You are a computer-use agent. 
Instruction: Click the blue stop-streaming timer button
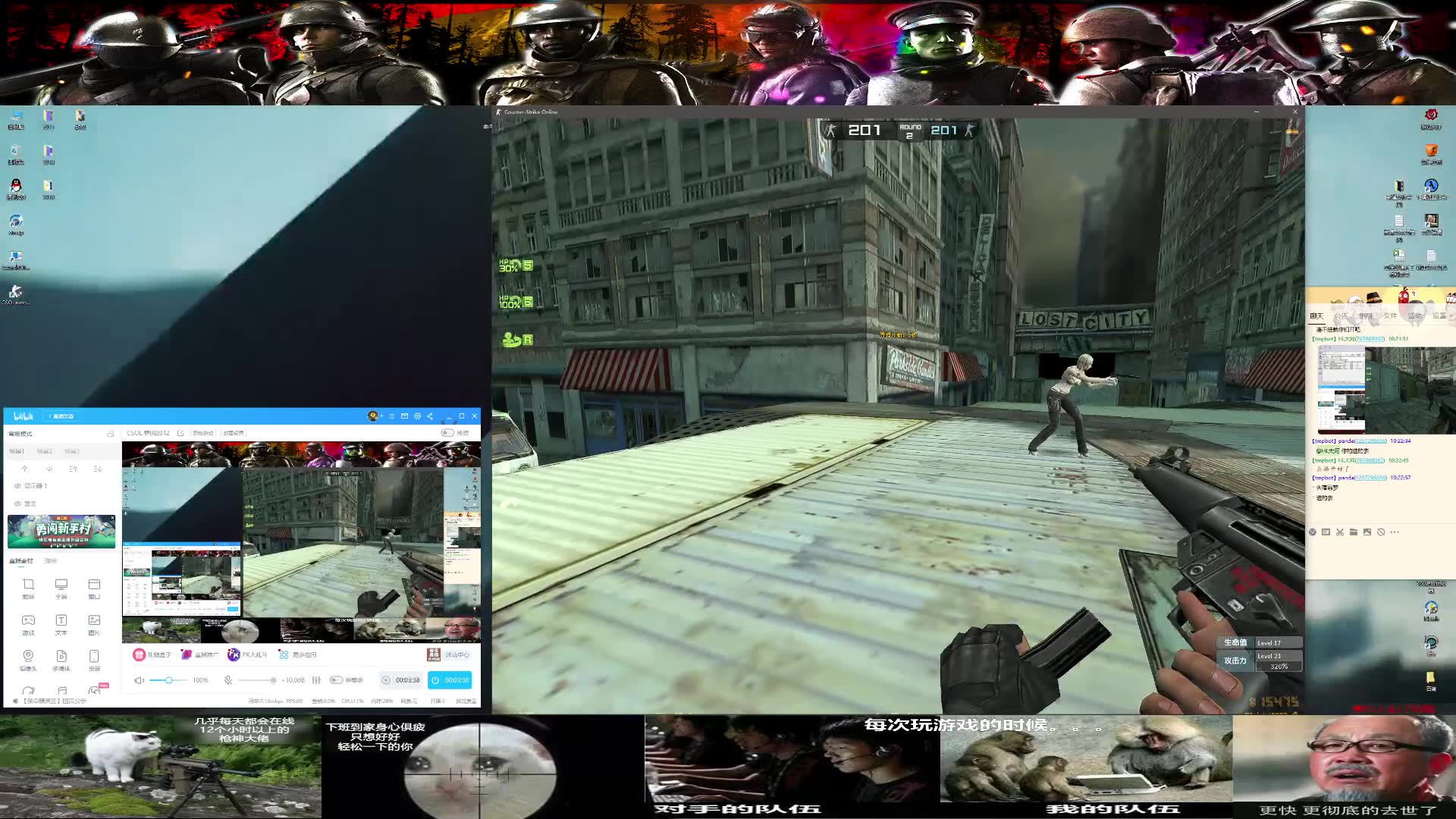[450, 680]
